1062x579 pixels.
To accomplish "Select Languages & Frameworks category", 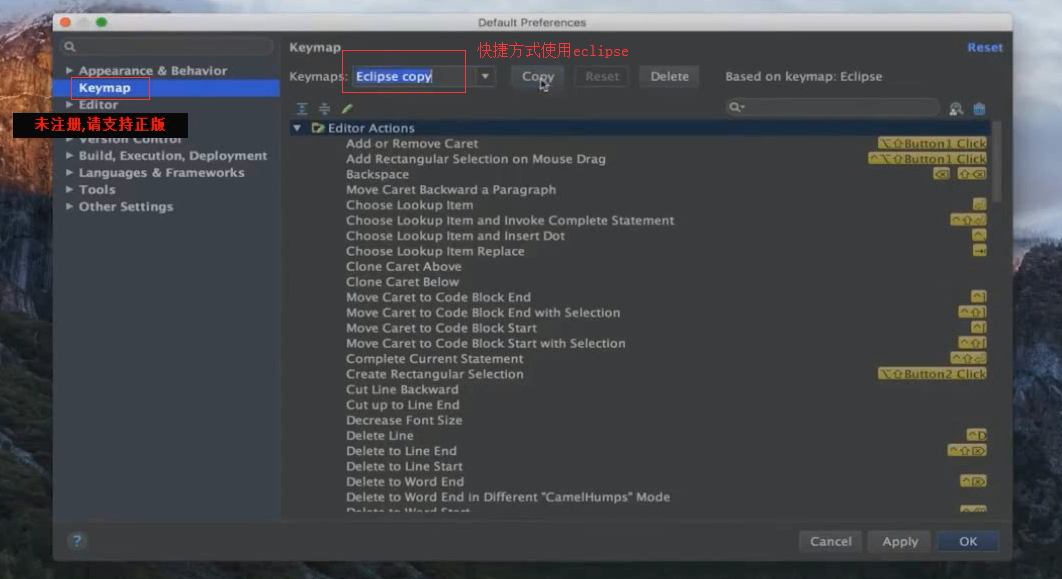I will pyautogui.click(x=161, y=173).
